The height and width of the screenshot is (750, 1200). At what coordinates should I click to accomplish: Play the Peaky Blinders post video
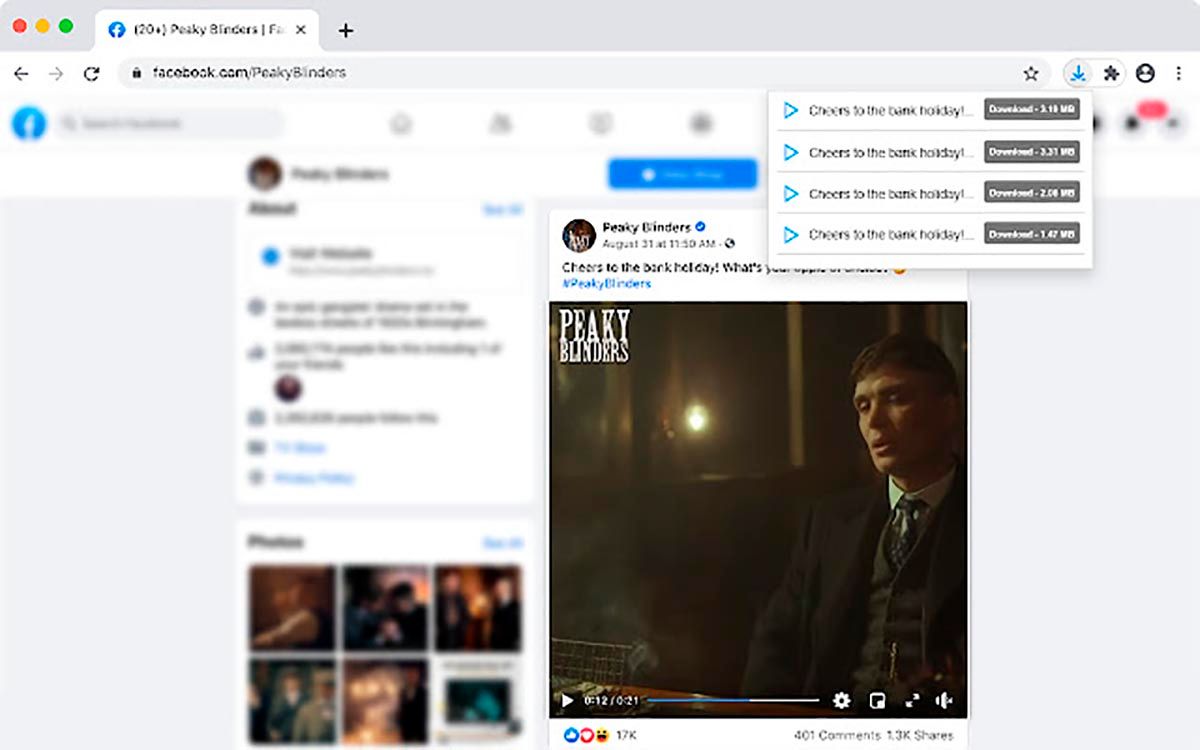point(567,701)
